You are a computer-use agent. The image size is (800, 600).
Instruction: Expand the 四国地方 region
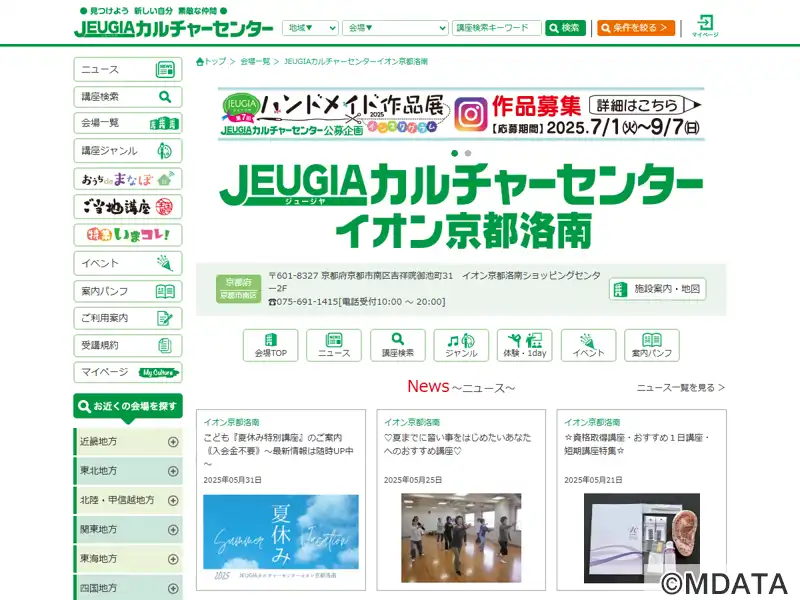tap(128, 588)
